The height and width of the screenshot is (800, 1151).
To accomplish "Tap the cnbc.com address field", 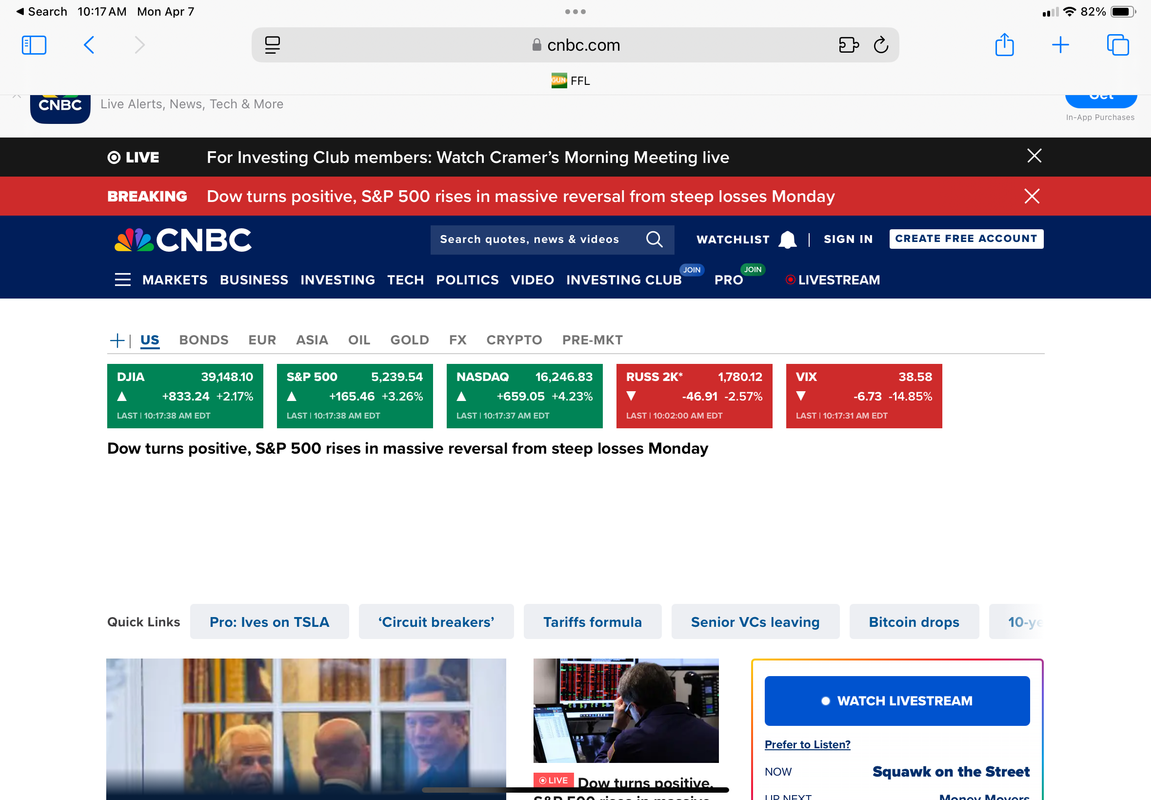I will pos(576,46).
